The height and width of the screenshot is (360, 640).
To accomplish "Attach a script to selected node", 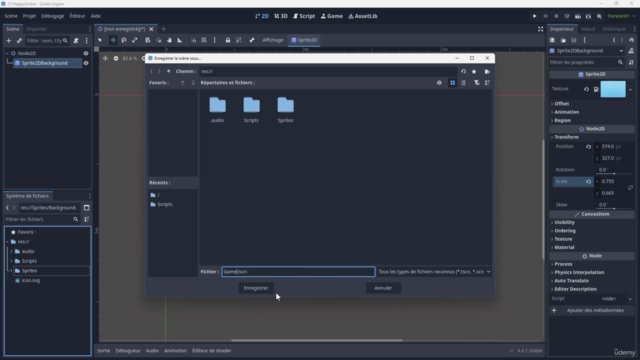I will tap(76, 41).
